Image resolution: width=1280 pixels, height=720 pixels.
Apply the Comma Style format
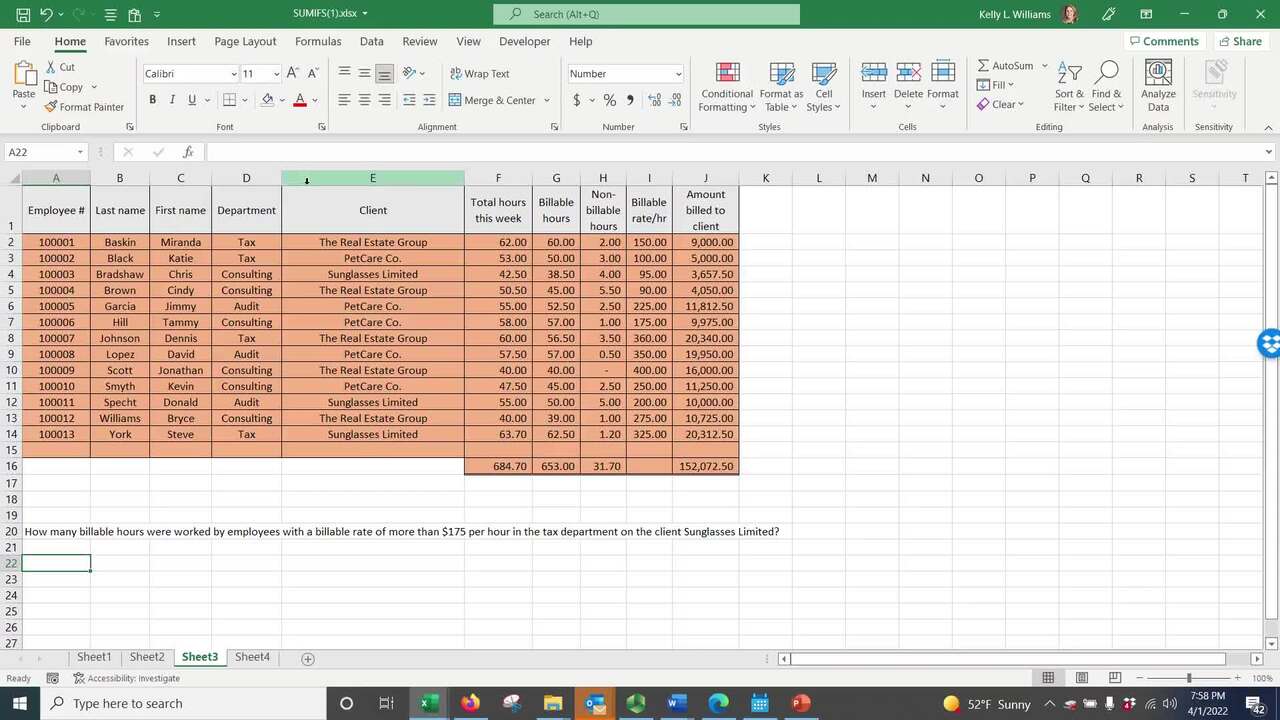click(630, 100)
